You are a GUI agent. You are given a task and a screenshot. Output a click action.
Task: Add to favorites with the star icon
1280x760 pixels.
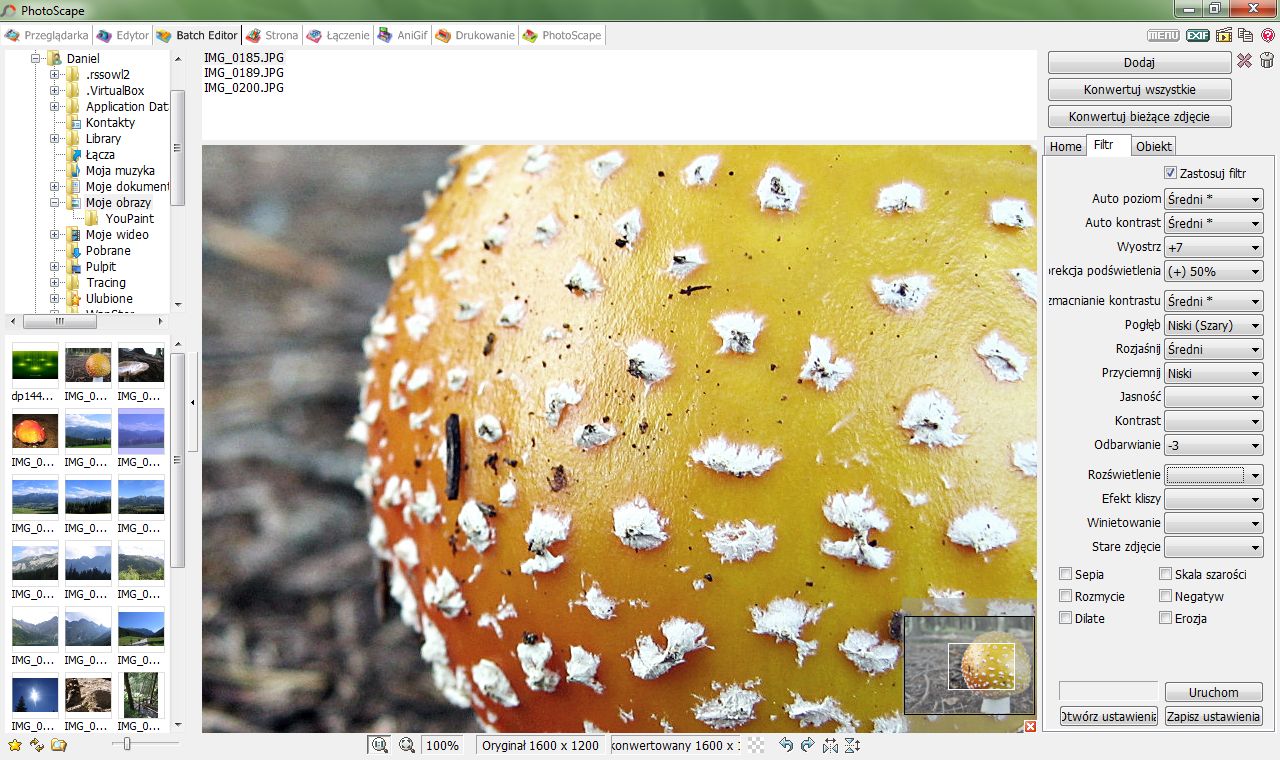pos(15,745)
